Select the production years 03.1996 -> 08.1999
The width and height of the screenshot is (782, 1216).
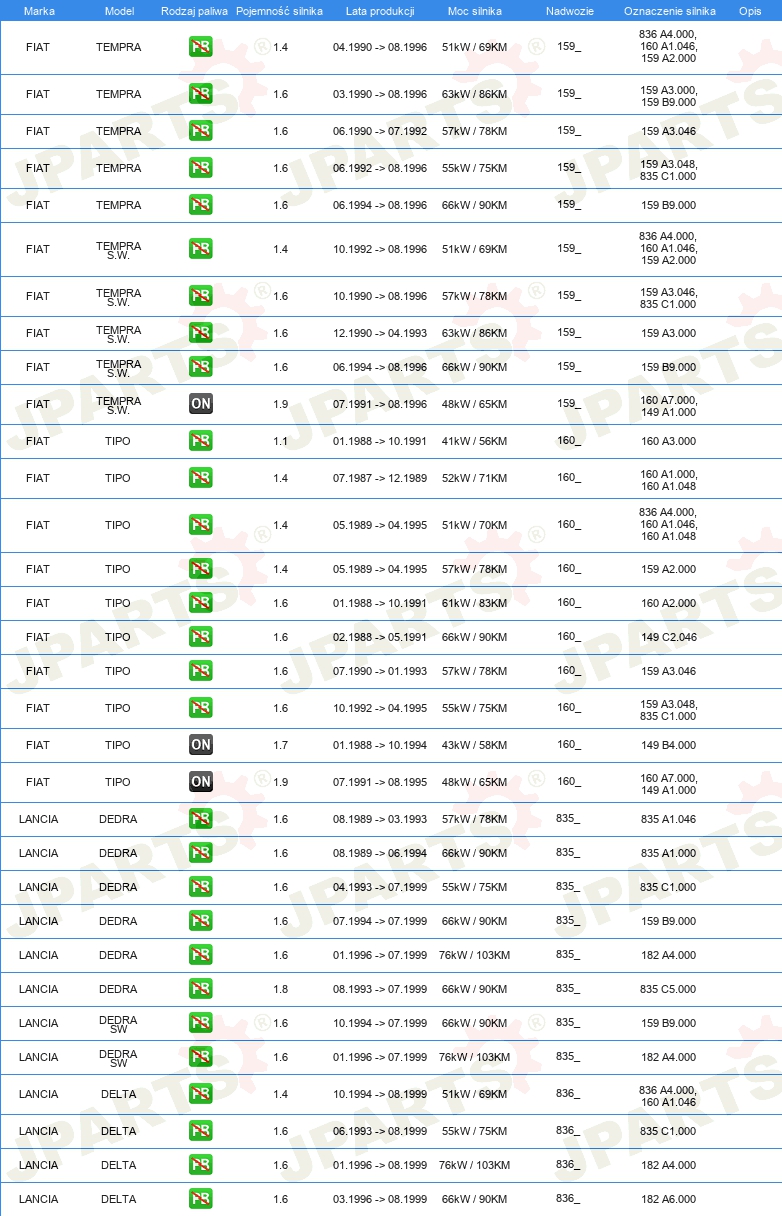click(380, 1199)
